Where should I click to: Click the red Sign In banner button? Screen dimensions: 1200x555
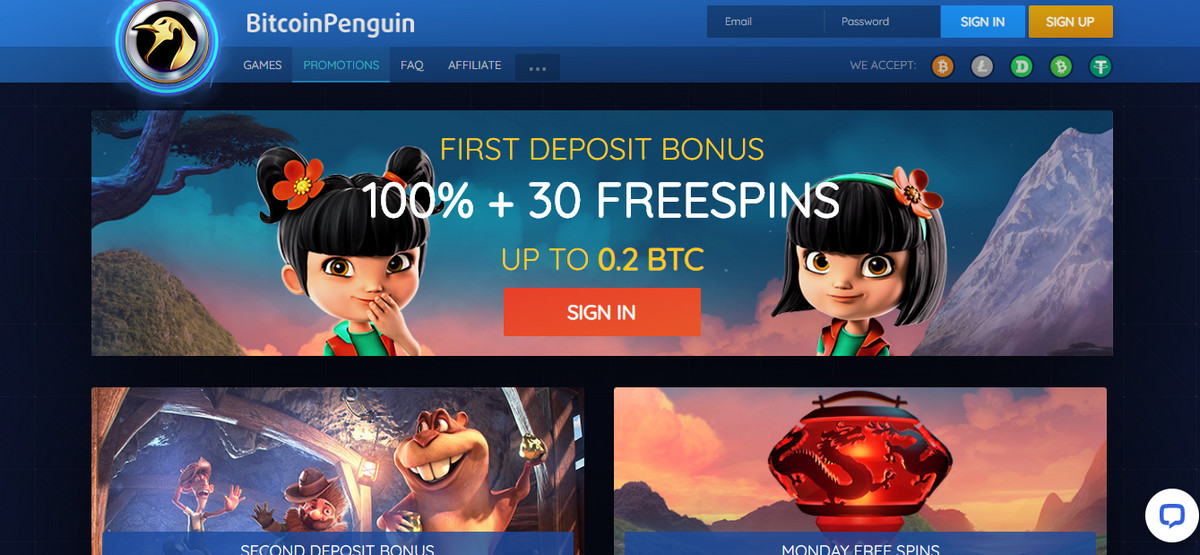pyautogui.click(x=602, y=312)
